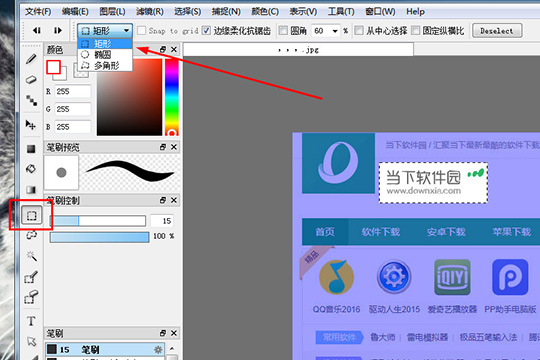Click the Undo arrow icon
Viewport: 540px width, 360px height.
(x=37, y=31)
